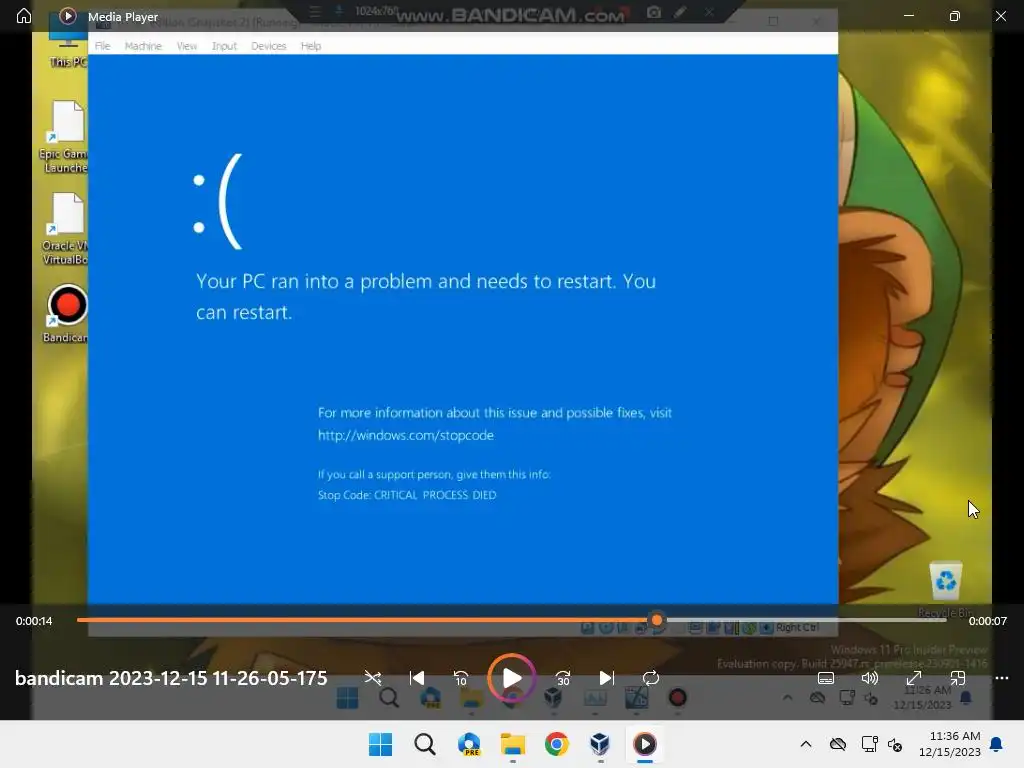This screenshot has height=768, width=1024.
Task: Open File Explorer from taskbar
Action: (513, 744)
